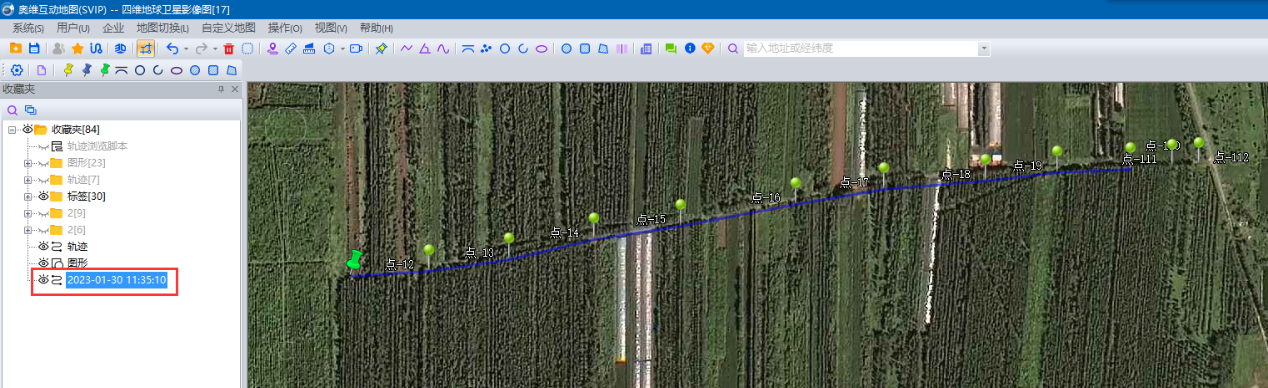Select the ruler distance measurement tool
This screenshot has width=1268, height=388.
click(290, 48)
